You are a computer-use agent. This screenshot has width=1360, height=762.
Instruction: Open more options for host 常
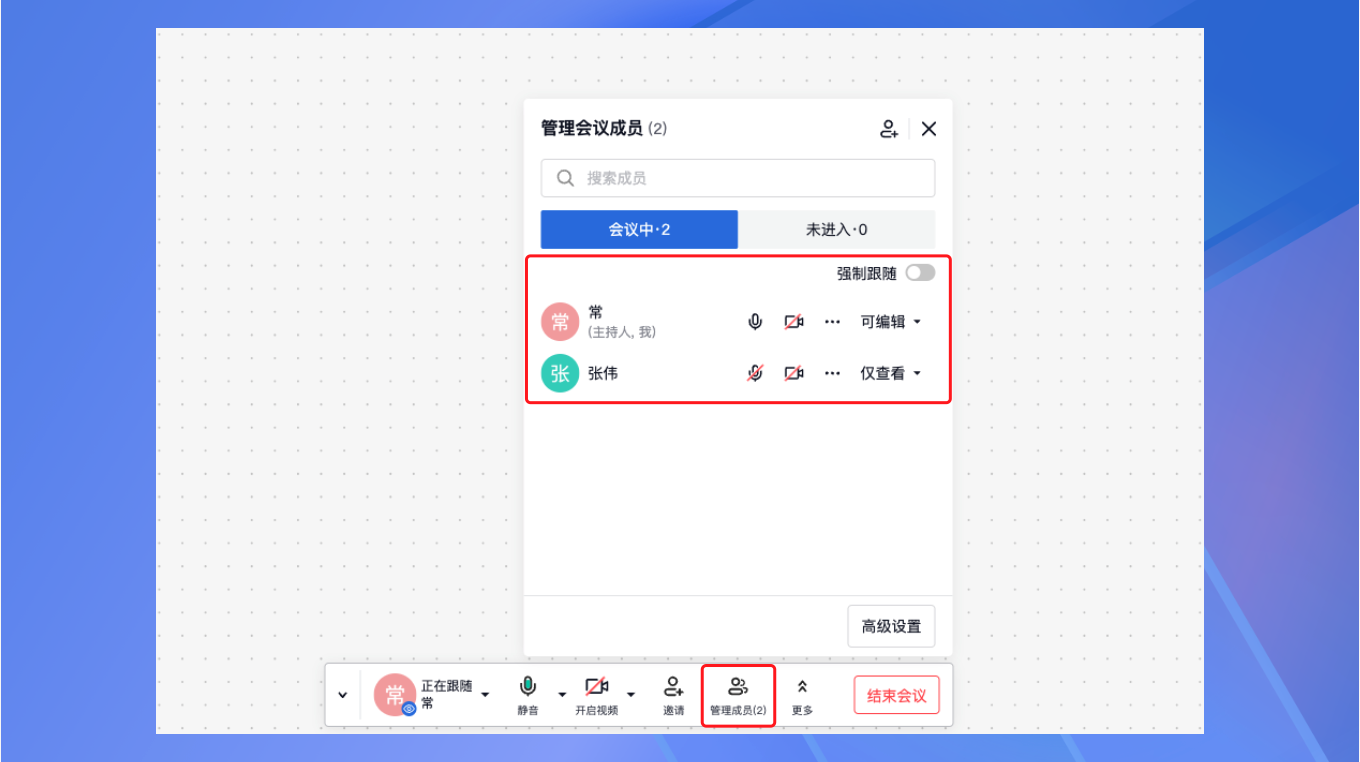[x=832, y=322]
